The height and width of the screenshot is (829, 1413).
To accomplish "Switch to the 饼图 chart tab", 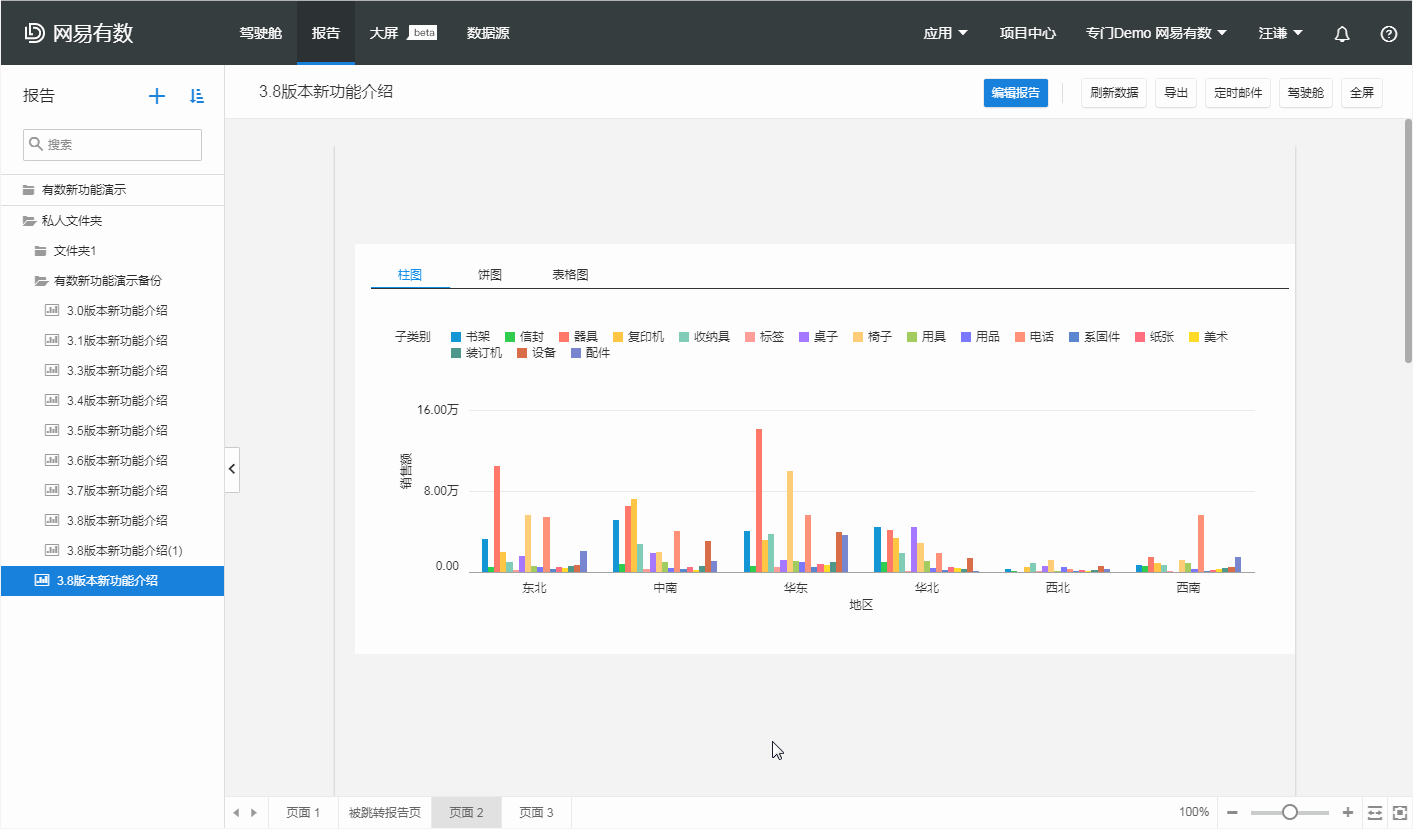I will point(490,274).
